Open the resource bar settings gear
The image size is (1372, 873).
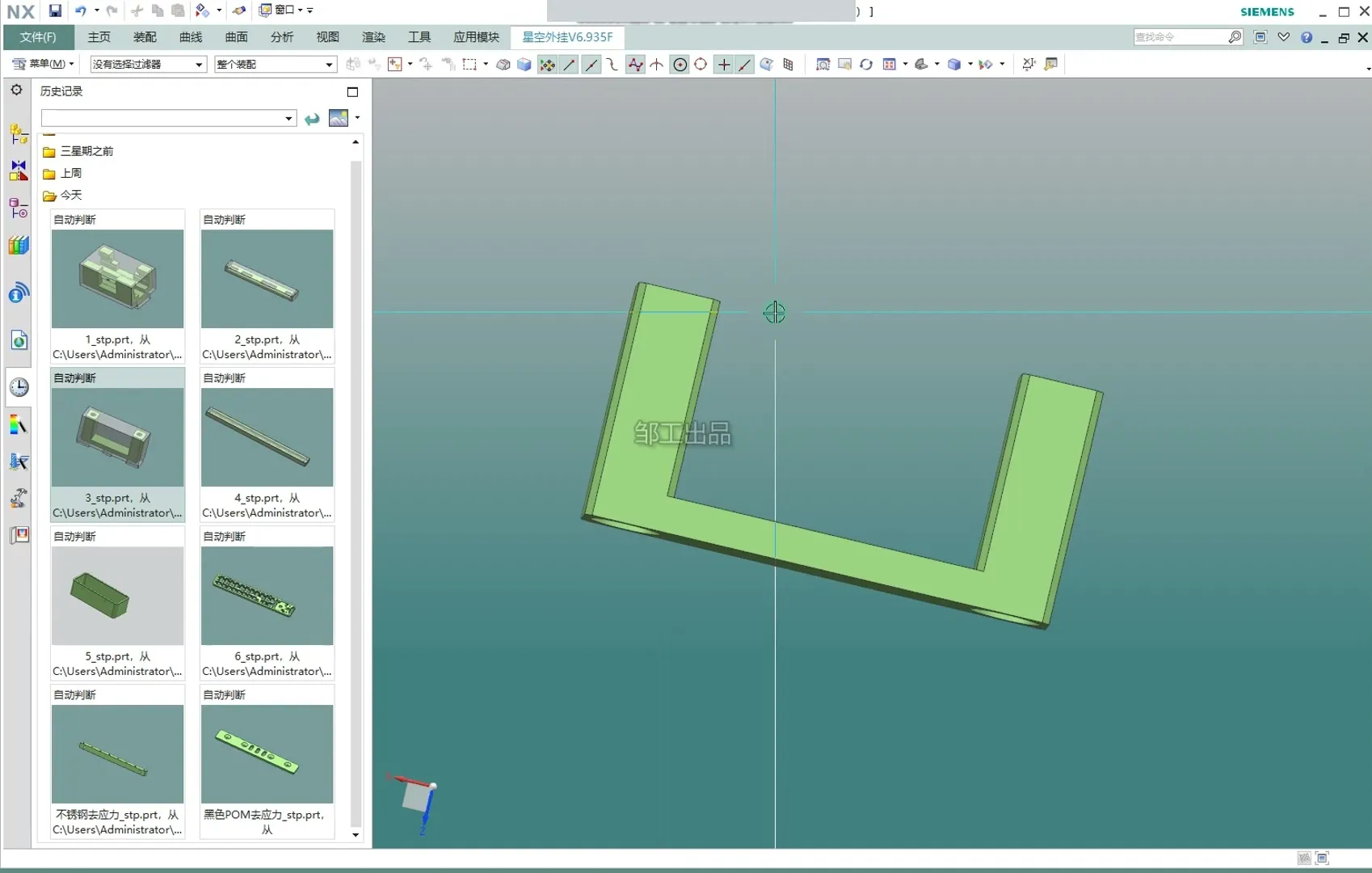(16, 91)
